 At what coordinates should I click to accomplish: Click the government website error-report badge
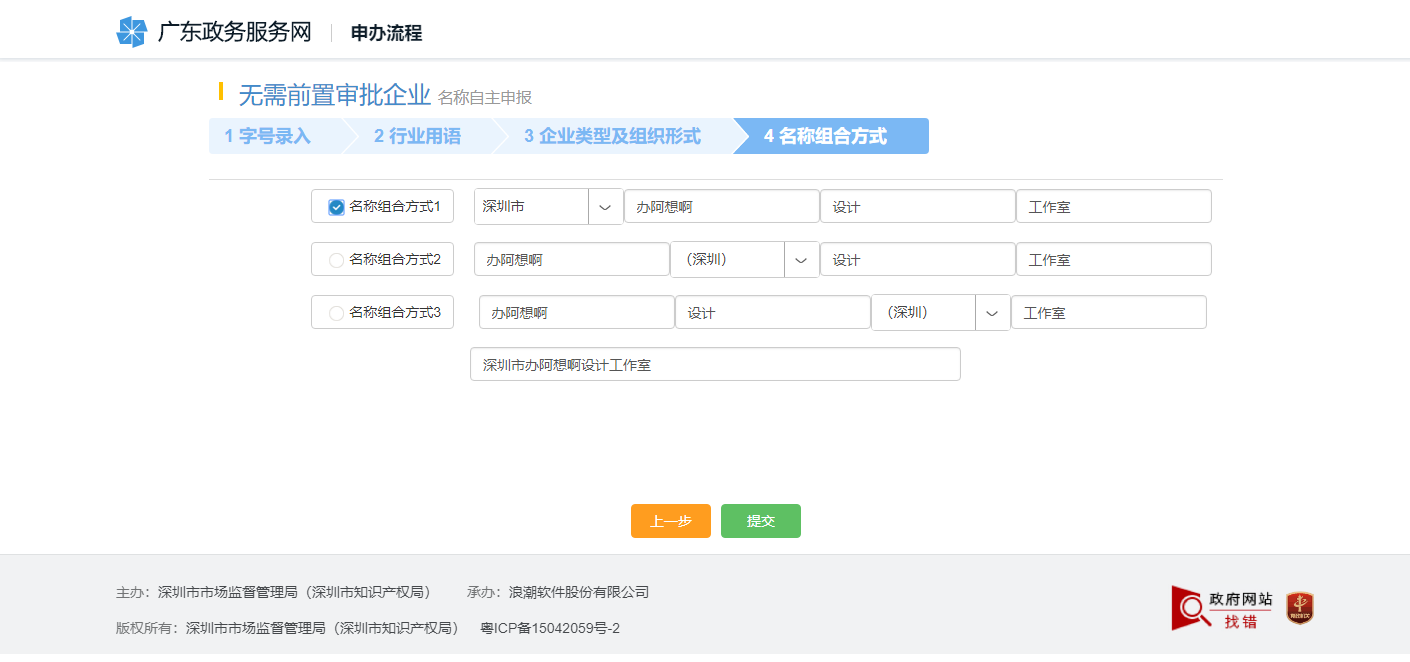point(1222,608)
